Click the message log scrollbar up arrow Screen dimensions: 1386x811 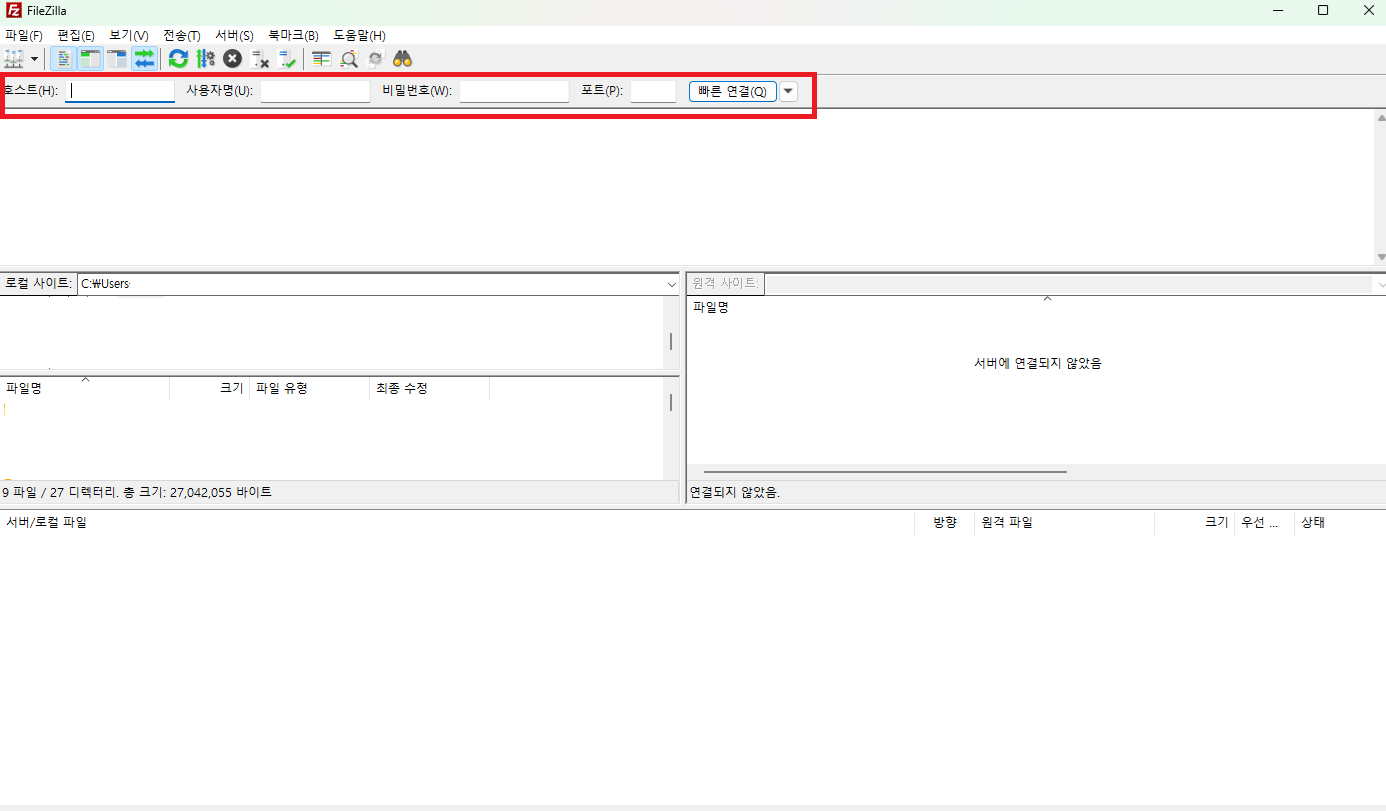(1380, 118)
